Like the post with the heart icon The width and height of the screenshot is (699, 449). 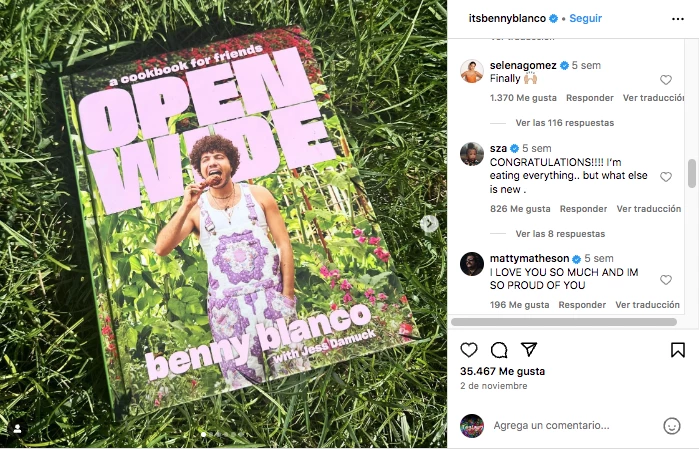[469, 350]
